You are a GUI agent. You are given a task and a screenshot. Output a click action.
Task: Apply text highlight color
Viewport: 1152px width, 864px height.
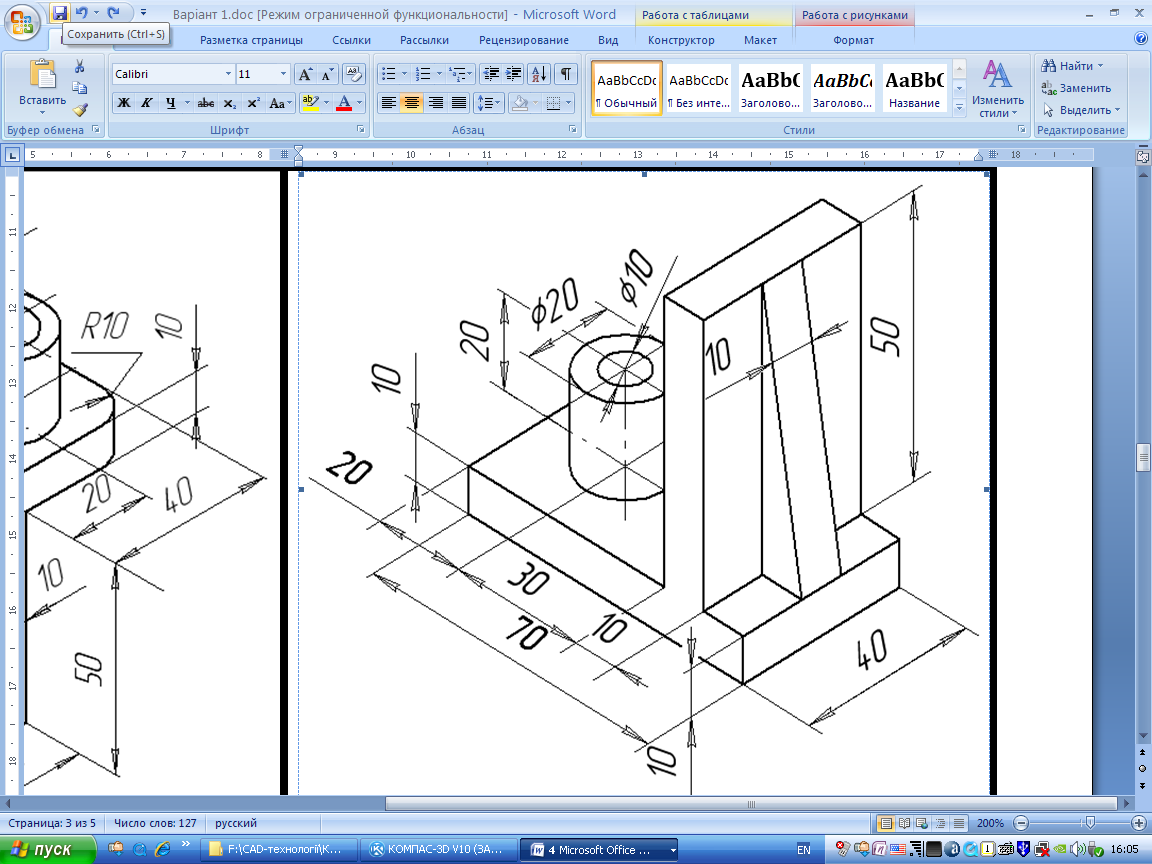point(310,103)
